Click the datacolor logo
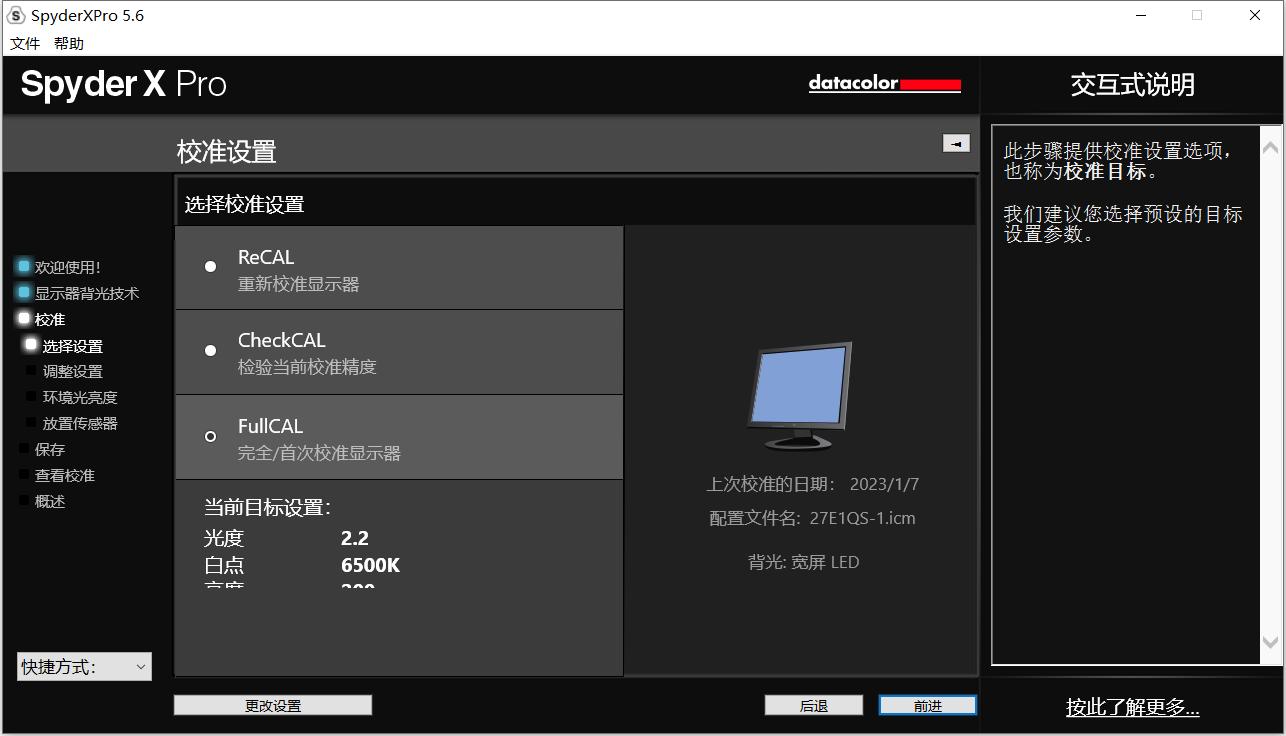 pyautogui.click(x=885, y=84)
